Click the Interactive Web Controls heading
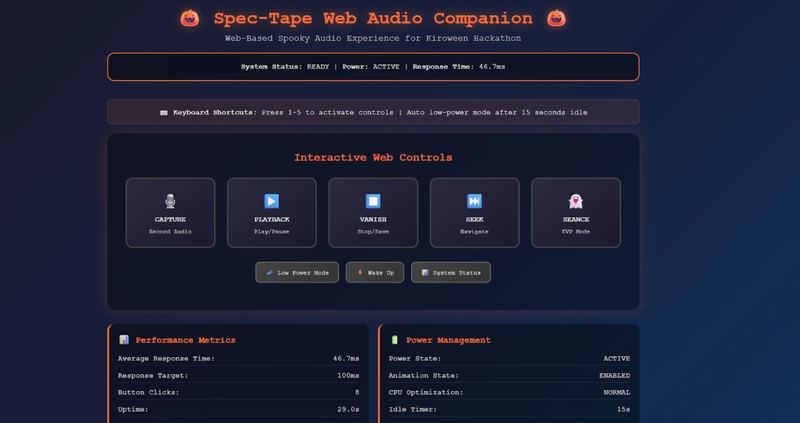 373,158
